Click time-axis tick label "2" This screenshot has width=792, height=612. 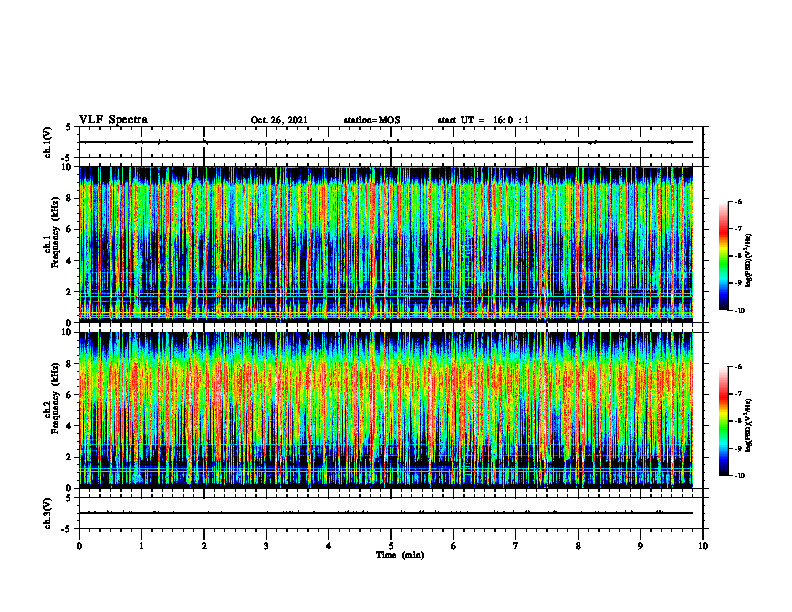[x=204, y=546]
